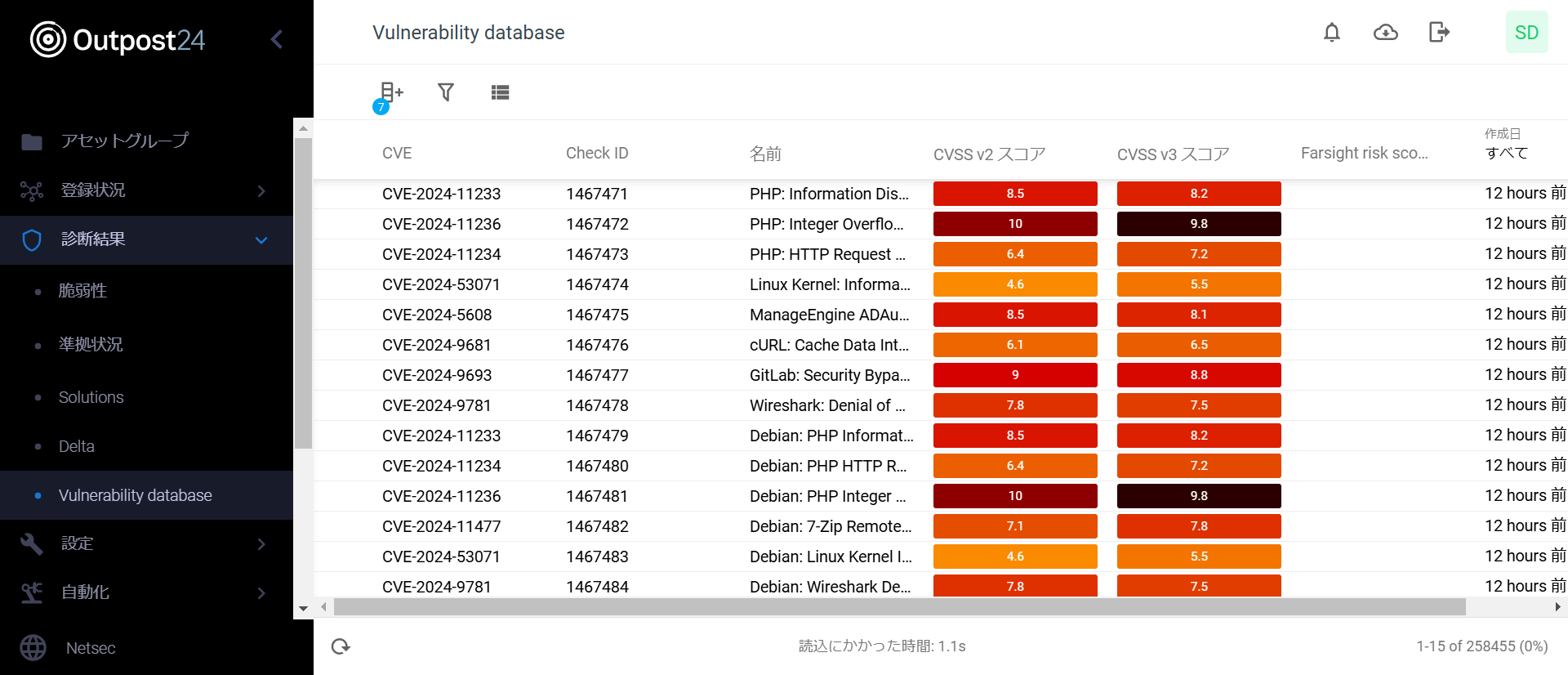The image size is (1568, 675).
Task: Collapse the sidebar with the left chevron
Action: tap(277, 39)
